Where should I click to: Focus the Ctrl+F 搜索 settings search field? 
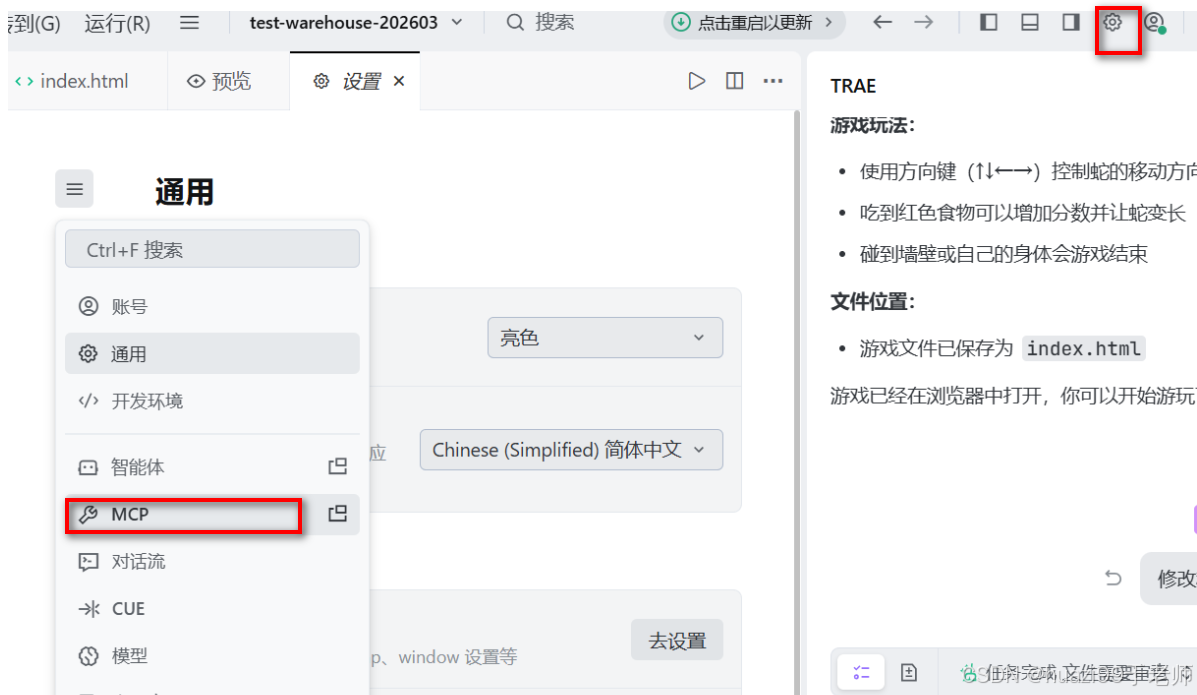click(212, 249)
